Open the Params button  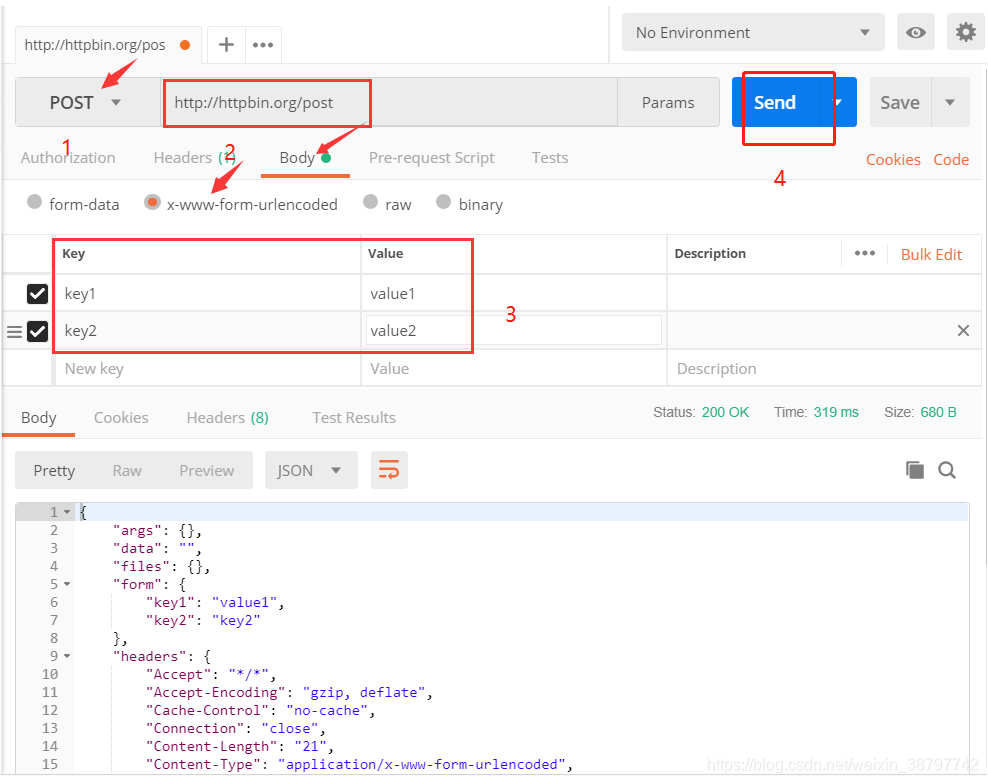pyautogui.click(x=668, y=102)
